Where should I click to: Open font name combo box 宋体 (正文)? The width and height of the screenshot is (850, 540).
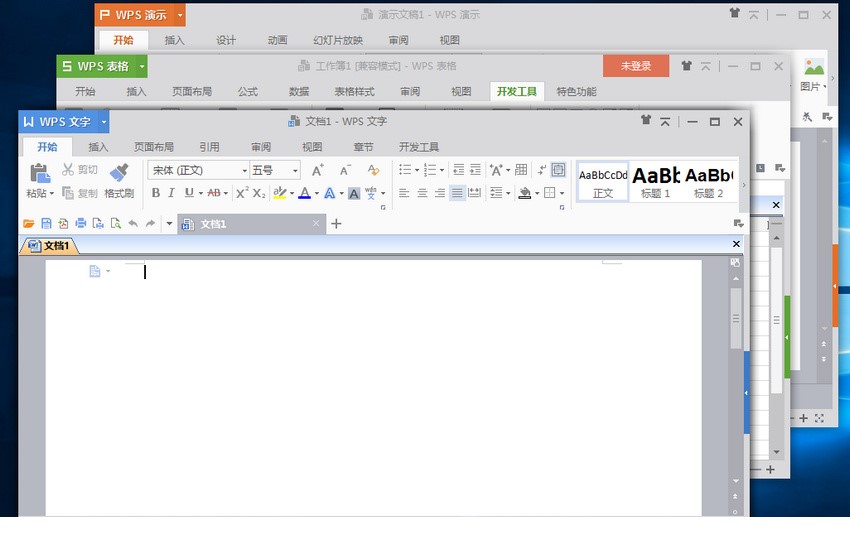coord(198,170)
